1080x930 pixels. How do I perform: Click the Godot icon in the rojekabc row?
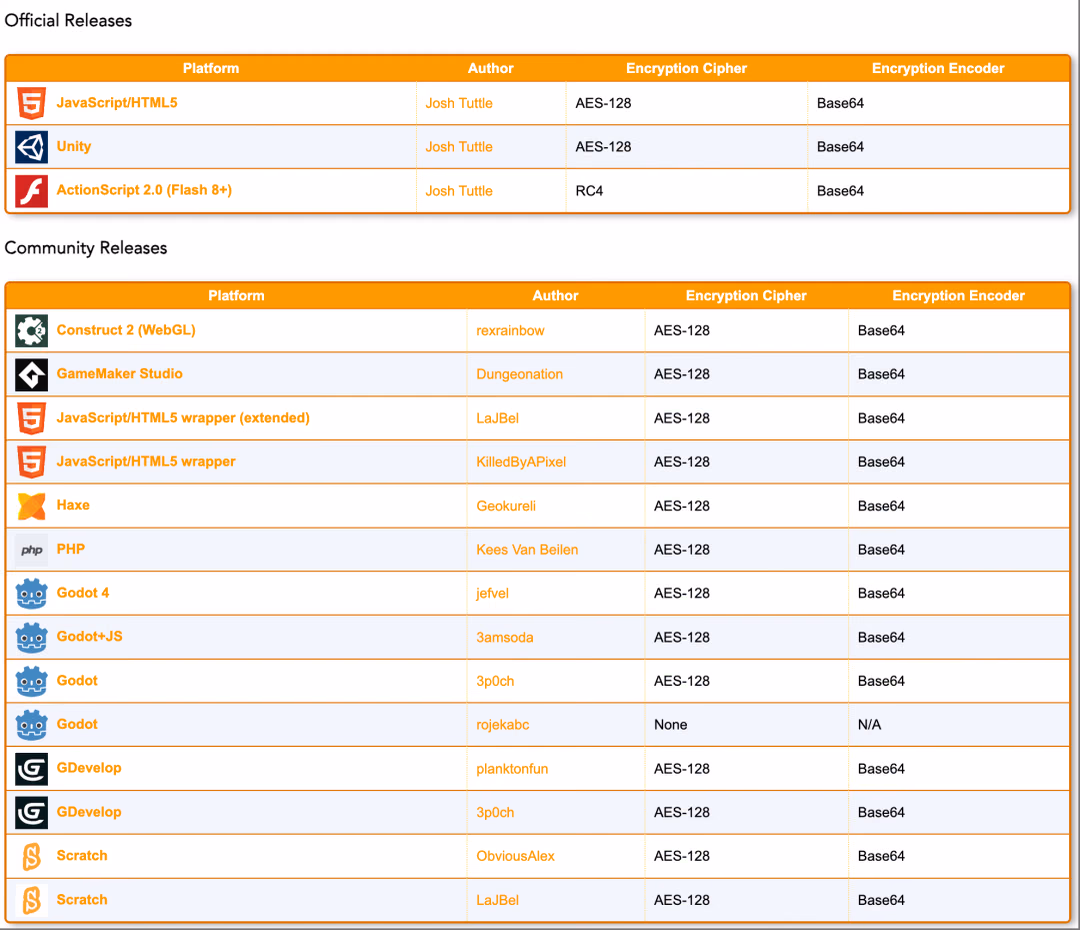(32, 725)
